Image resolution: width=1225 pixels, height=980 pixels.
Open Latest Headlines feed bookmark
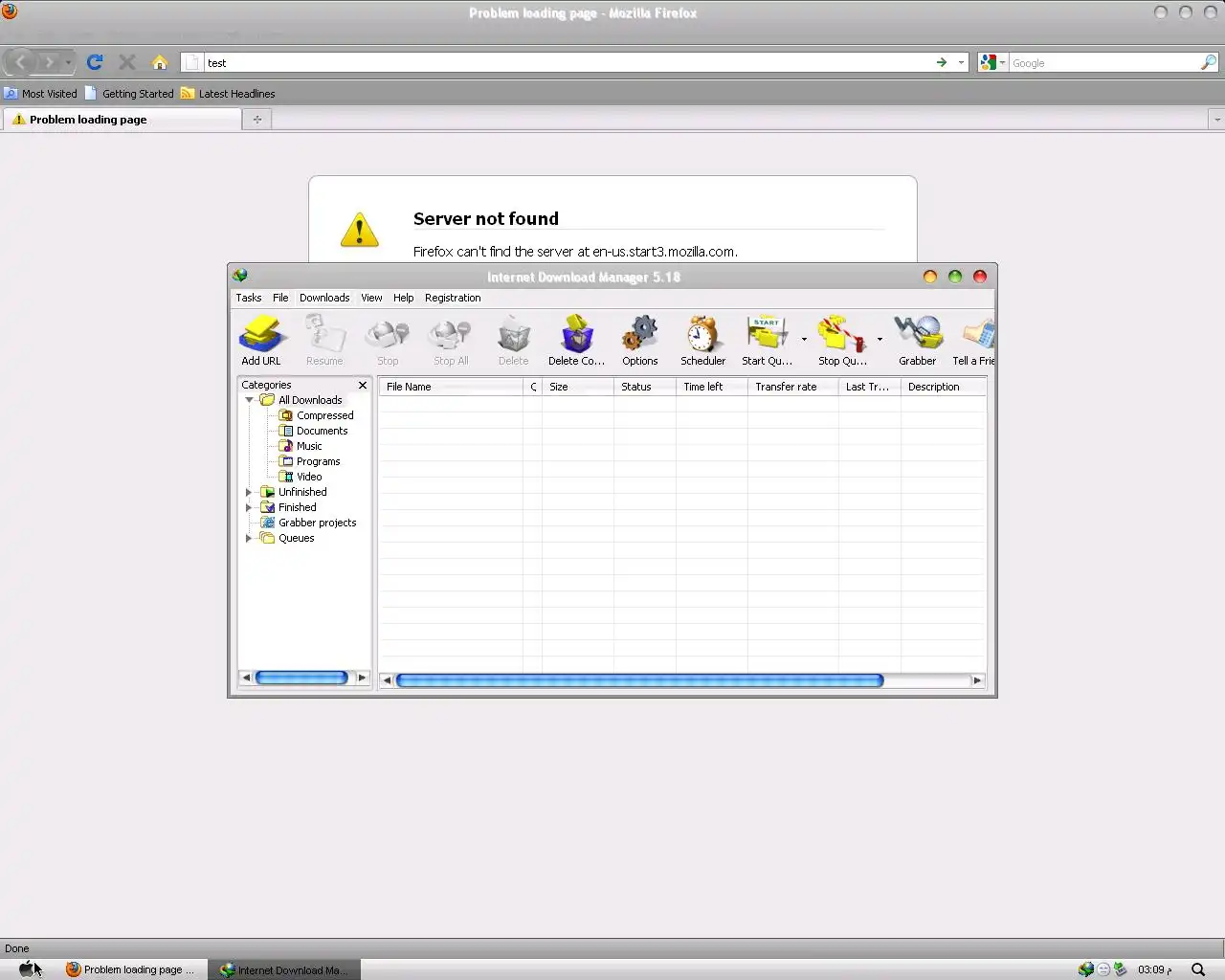pyautogui.click(x=228, y=94)
